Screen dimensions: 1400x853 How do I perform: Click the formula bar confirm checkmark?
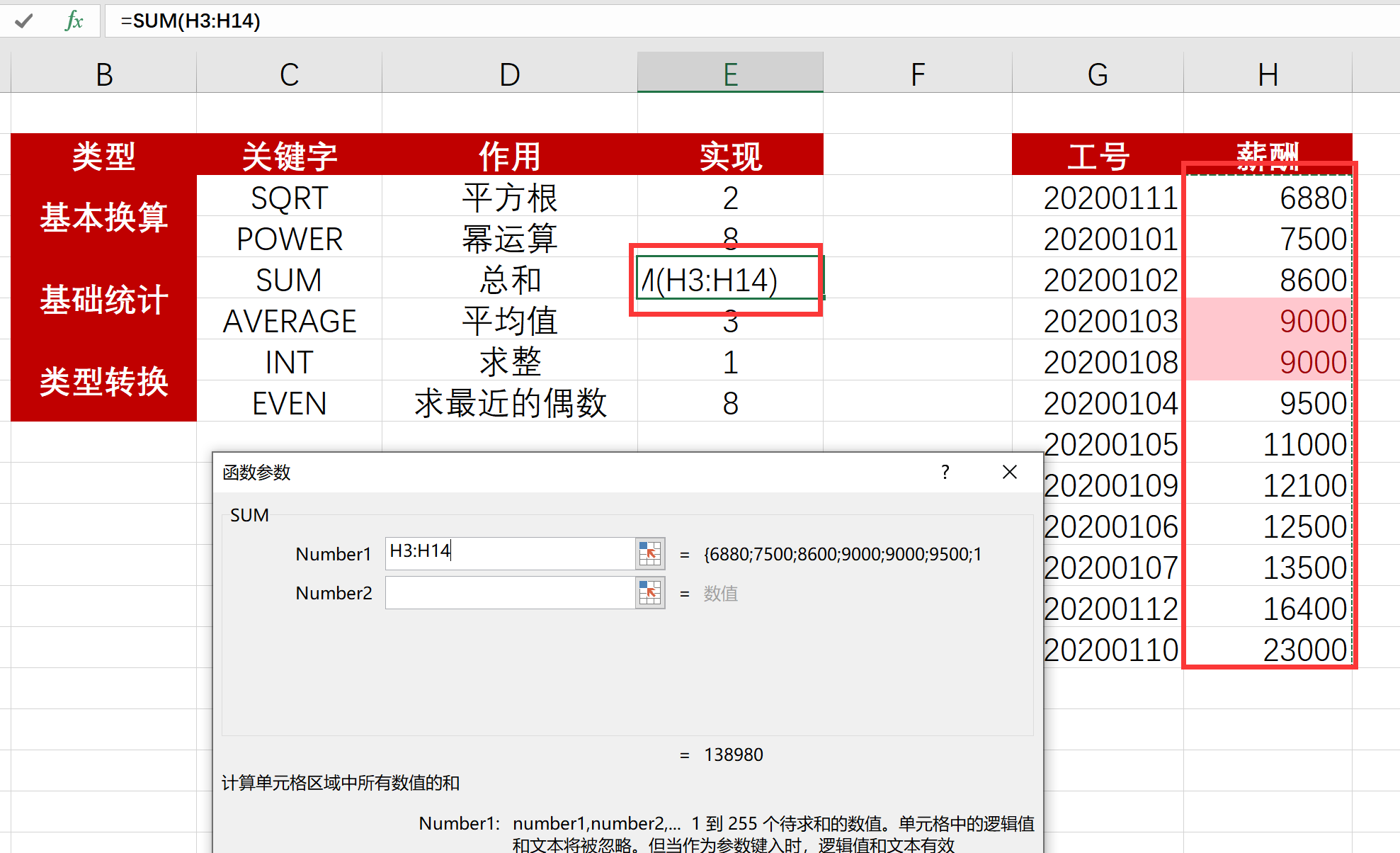23,21
